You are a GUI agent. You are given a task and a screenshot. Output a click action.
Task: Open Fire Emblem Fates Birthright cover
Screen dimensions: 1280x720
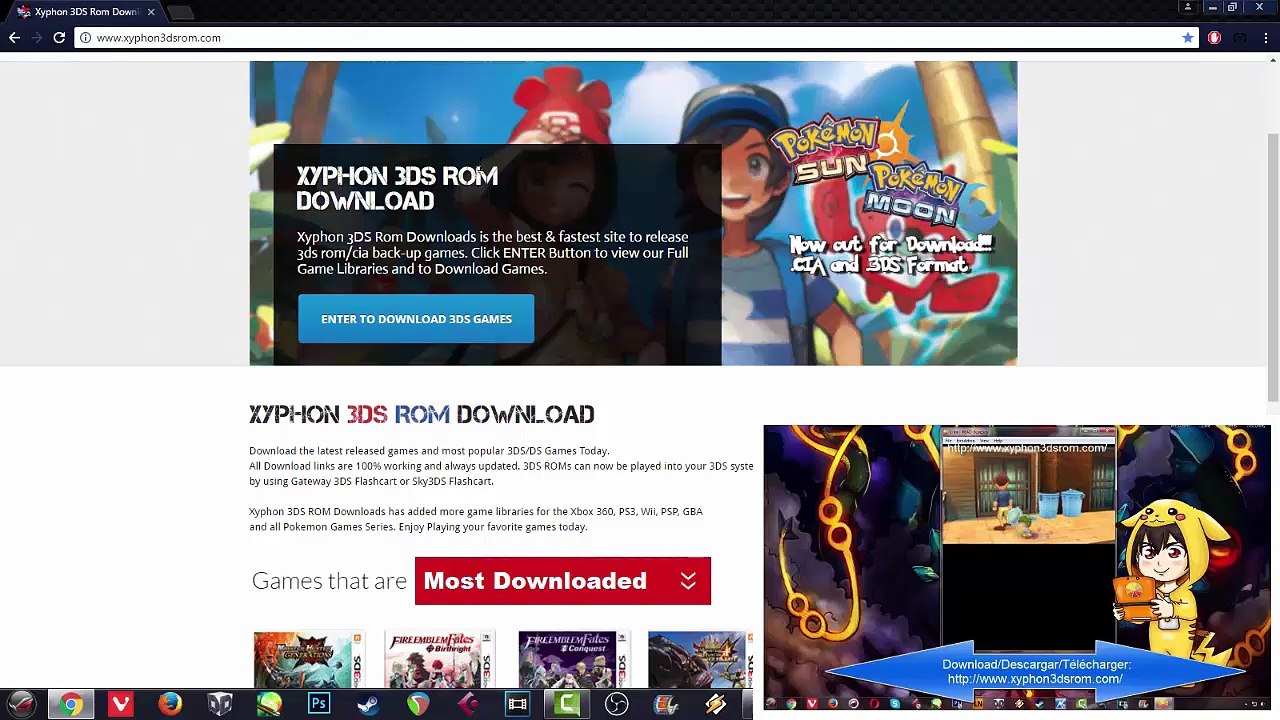[439, 659]
